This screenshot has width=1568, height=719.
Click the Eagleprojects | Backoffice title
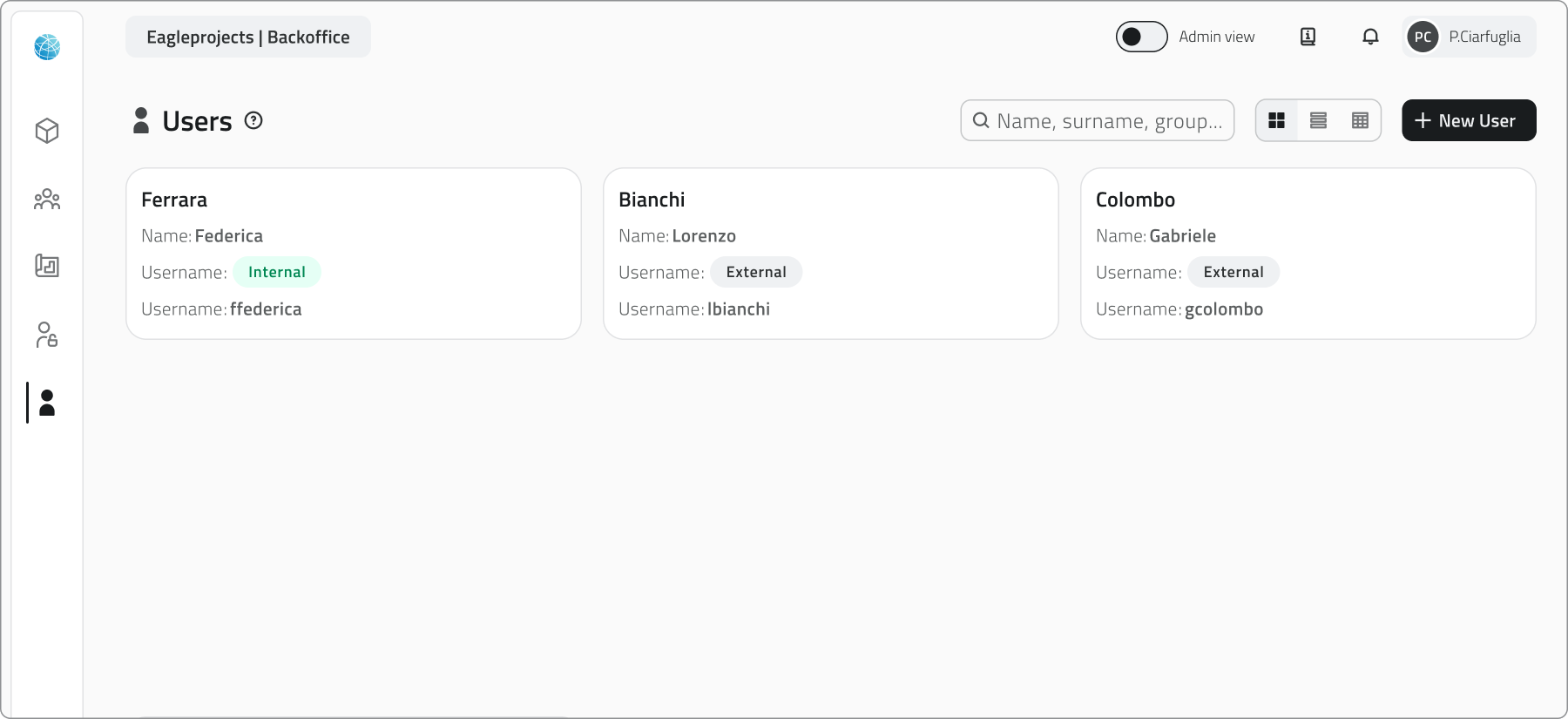pos(248,37)
